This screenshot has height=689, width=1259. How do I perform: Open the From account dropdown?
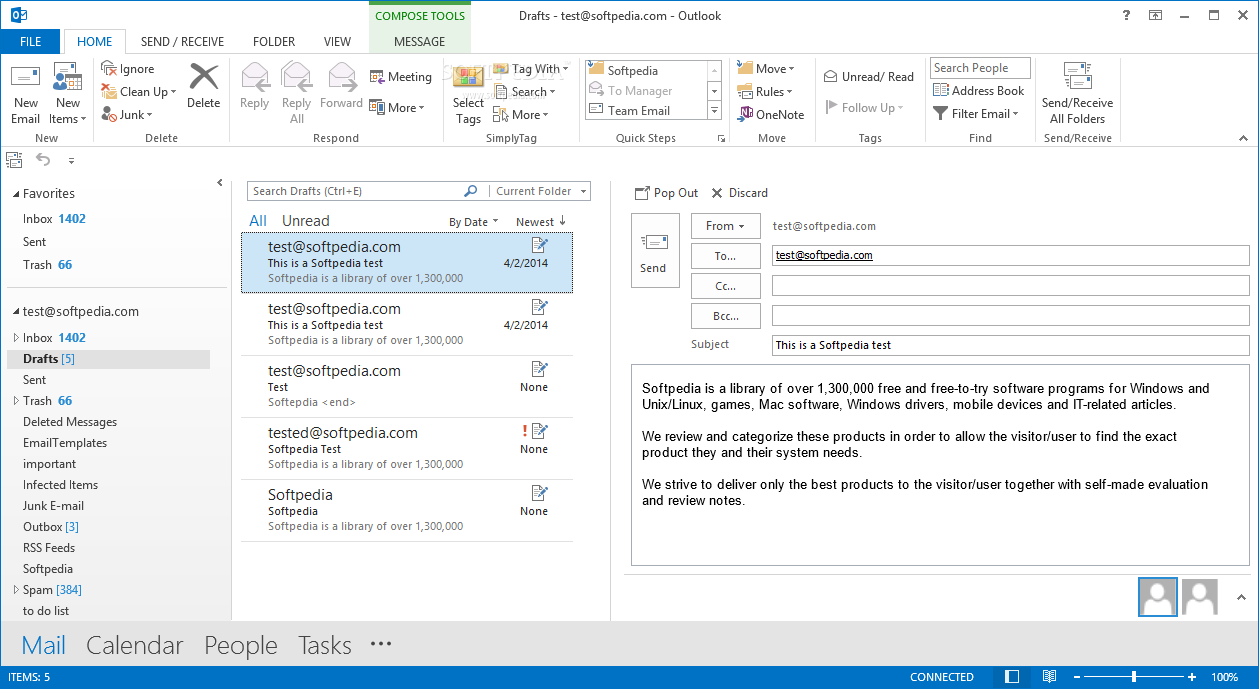point(725,226)
